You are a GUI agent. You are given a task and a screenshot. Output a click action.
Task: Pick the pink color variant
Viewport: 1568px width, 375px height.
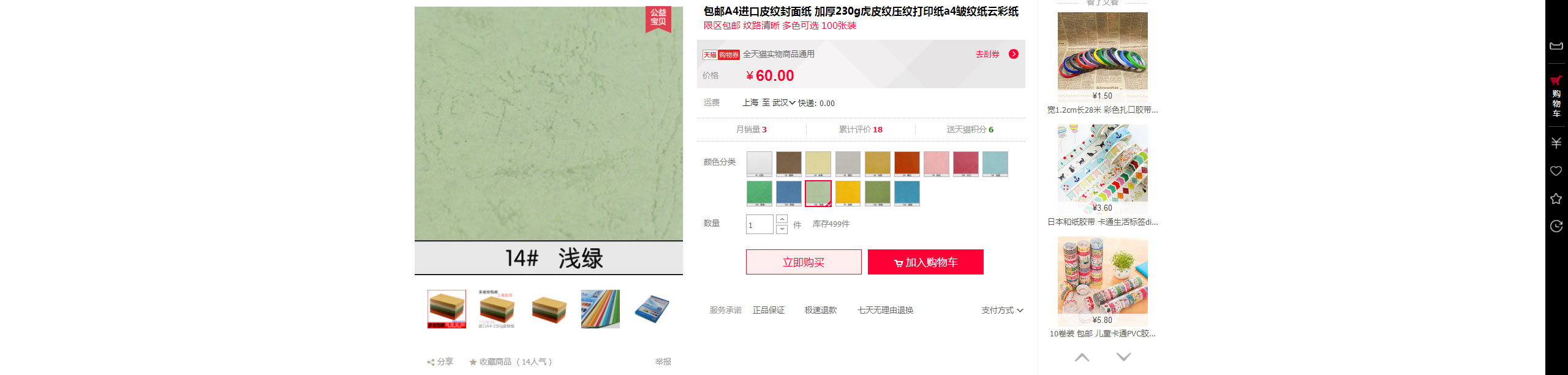pyautogui.click(x=936, y=164)
